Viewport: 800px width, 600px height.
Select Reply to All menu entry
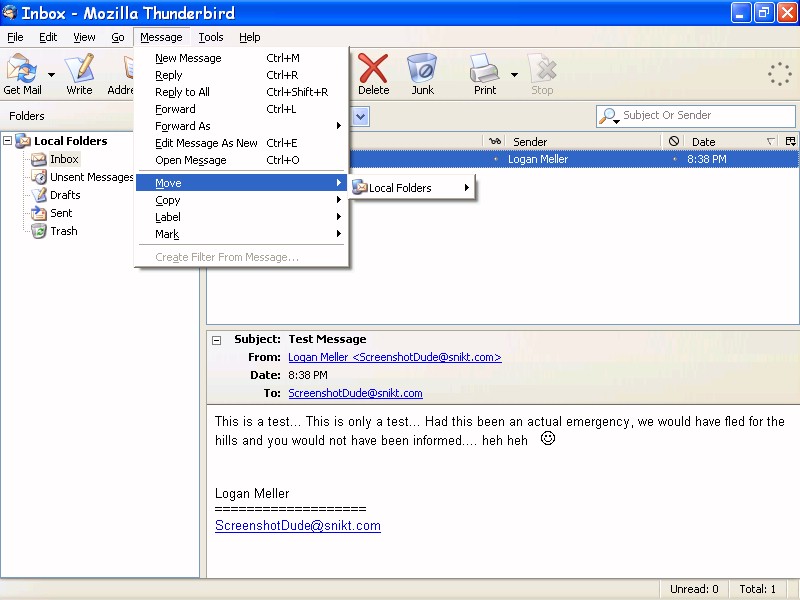pos(241,92)
